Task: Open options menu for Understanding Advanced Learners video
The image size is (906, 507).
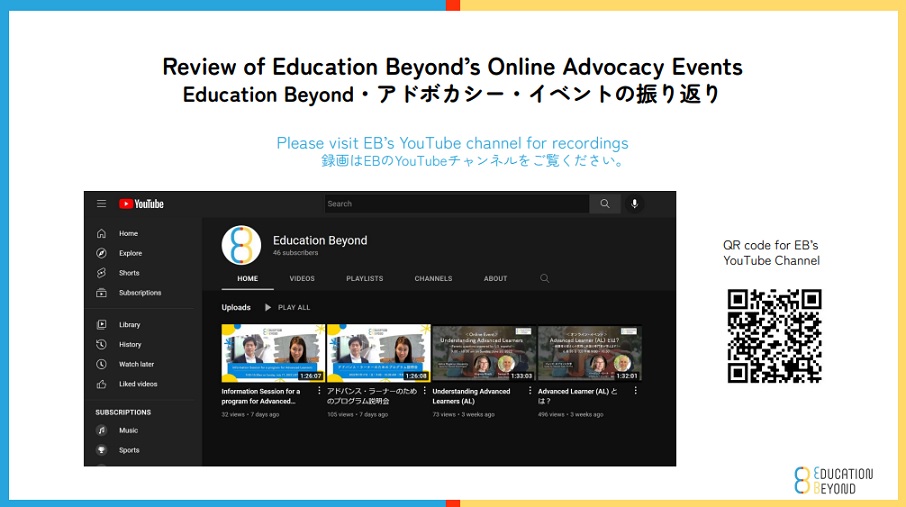Action: (x=530, y=391)
